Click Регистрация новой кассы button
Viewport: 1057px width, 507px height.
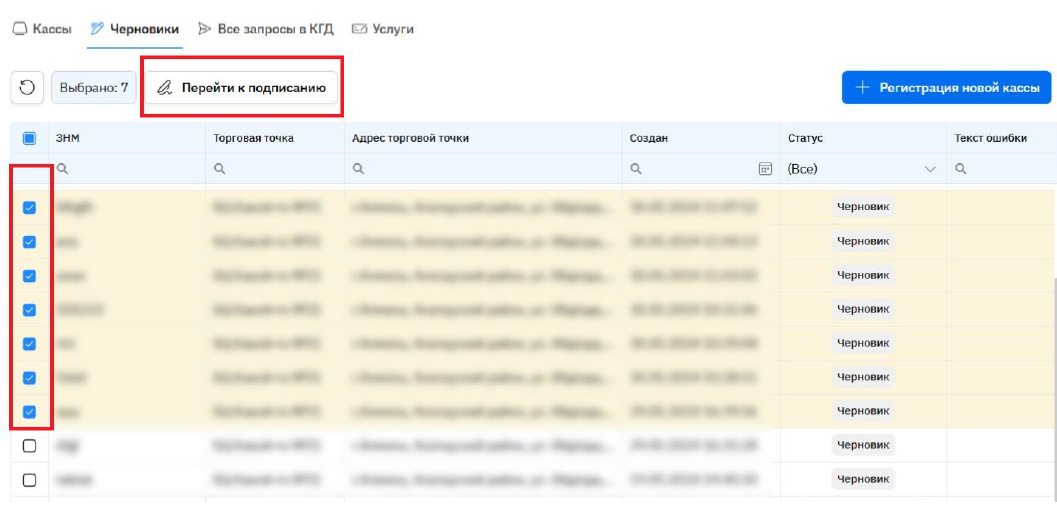pos(946,88)
